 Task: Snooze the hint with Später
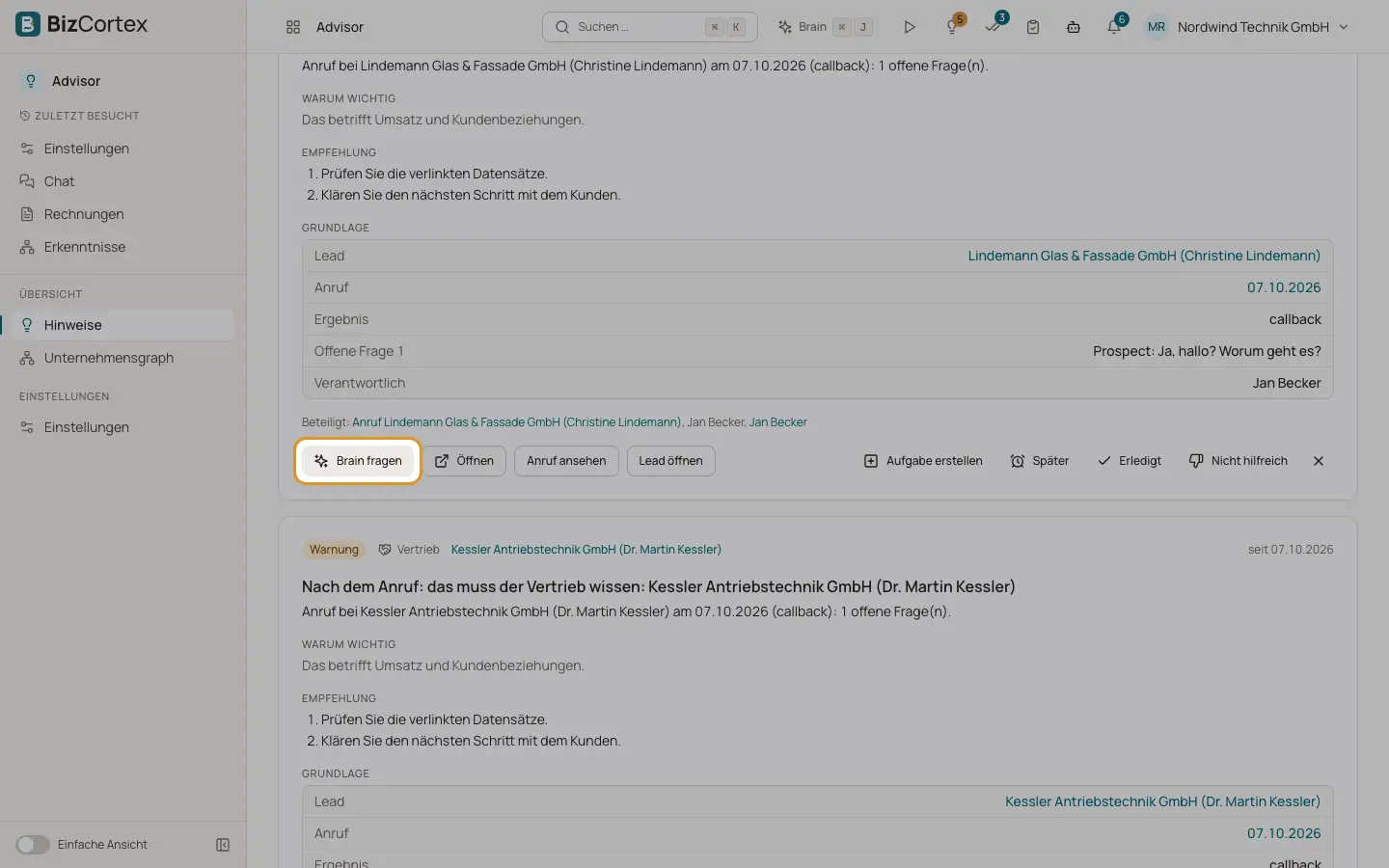(x=1039, y=461)
